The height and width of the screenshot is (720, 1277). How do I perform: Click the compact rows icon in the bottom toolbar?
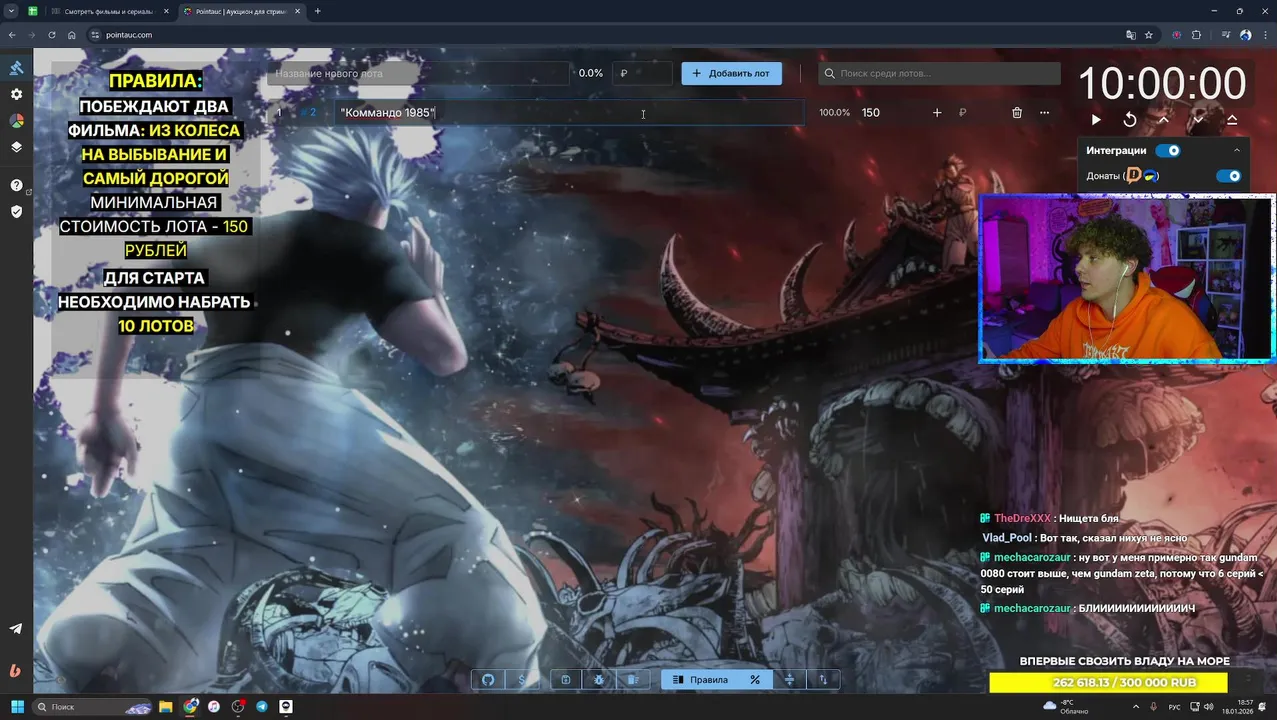click(790, 680)
